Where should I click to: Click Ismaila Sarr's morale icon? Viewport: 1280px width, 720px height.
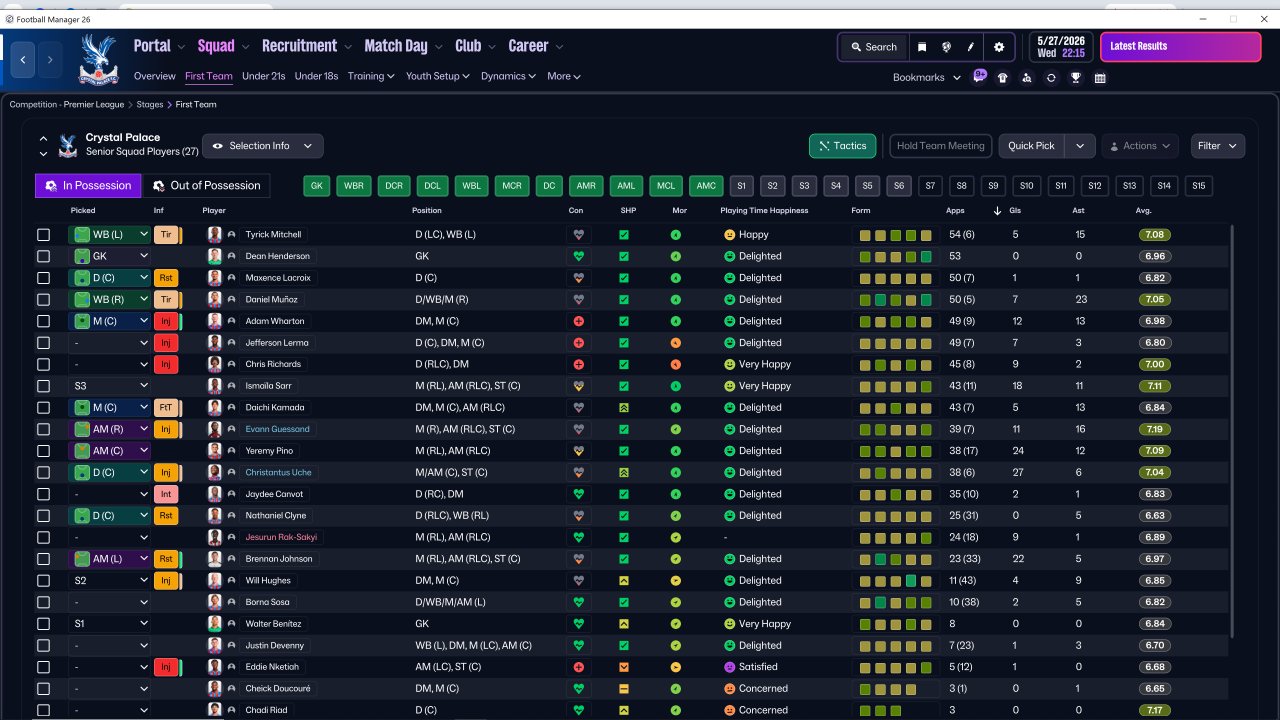(x=676, y=386)
